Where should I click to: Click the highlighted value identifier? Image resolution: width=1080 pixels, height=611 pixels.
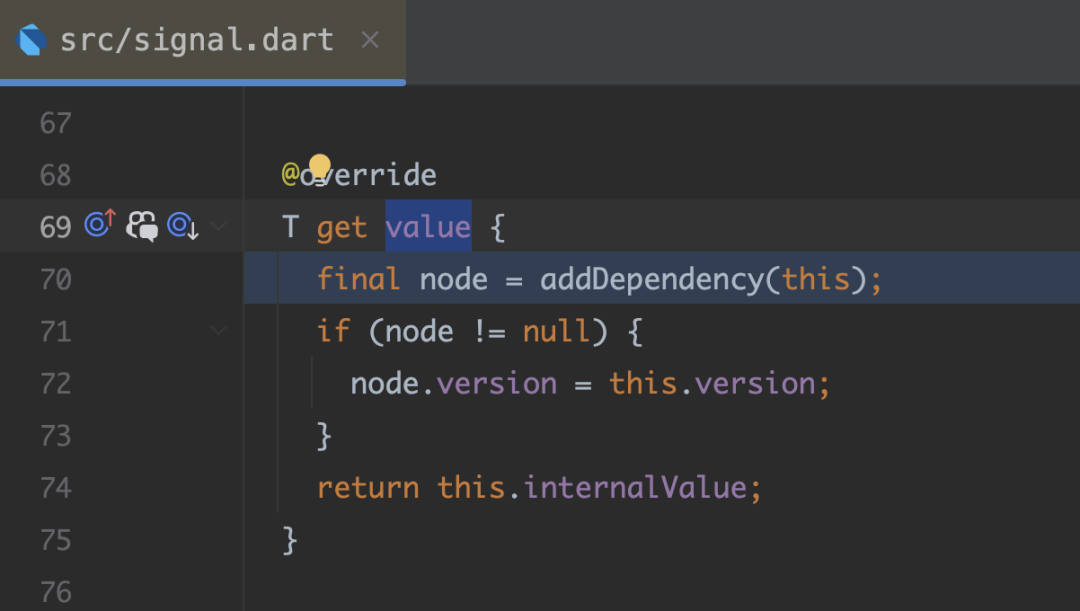click(428, 227)
